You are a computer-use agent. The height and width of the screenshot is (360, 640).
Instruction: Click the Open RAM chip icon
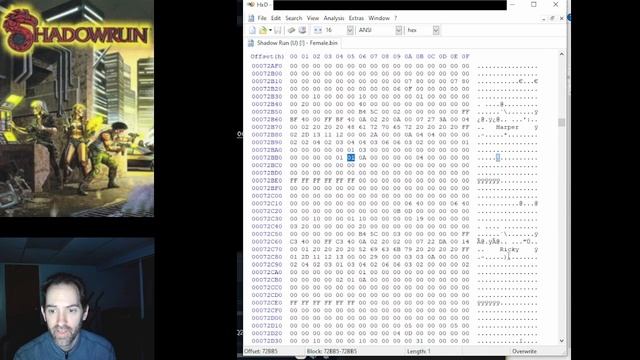coord(291,30)
